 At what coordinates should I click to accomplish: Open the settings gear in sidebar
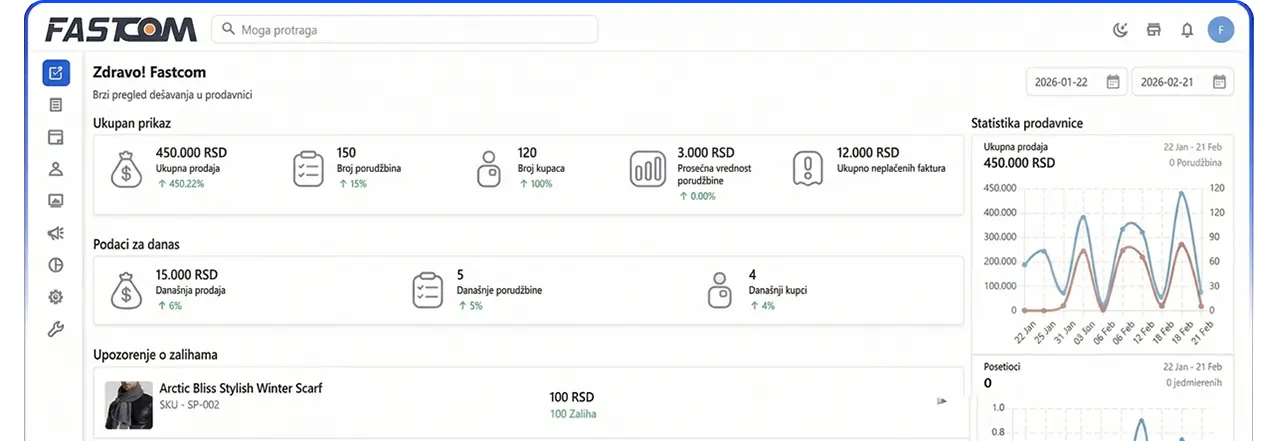[56, 297]
